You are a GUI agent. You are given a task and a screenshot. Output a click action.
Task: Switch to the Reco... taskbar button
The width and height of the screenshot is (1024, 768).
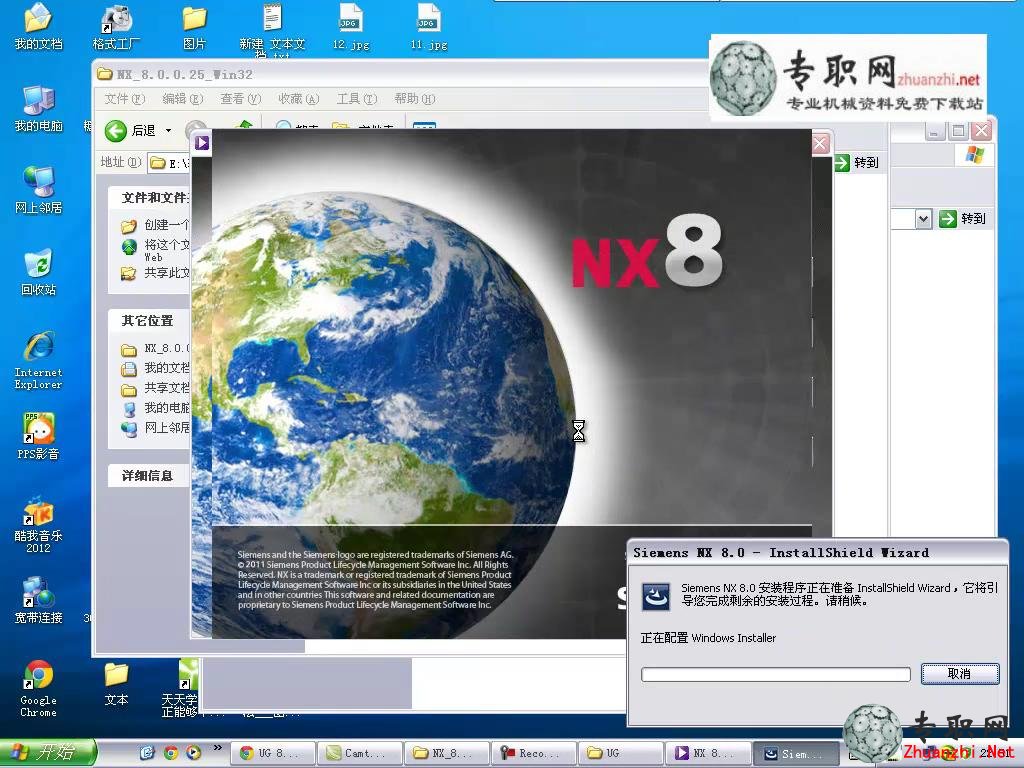coord(534,753)
